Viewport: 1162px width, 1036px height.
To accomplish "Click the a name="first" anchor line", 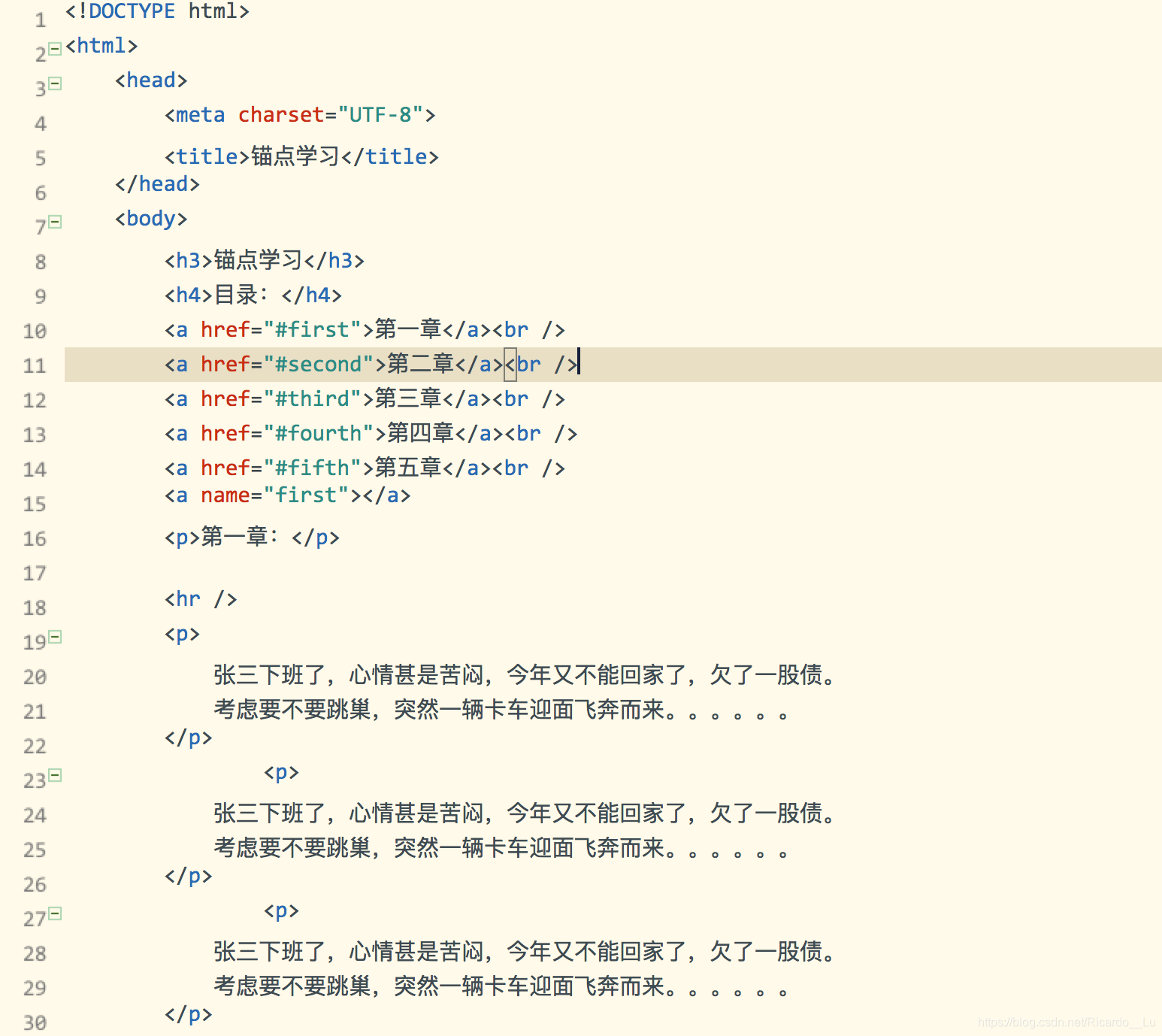I will [x=288, y=495].
